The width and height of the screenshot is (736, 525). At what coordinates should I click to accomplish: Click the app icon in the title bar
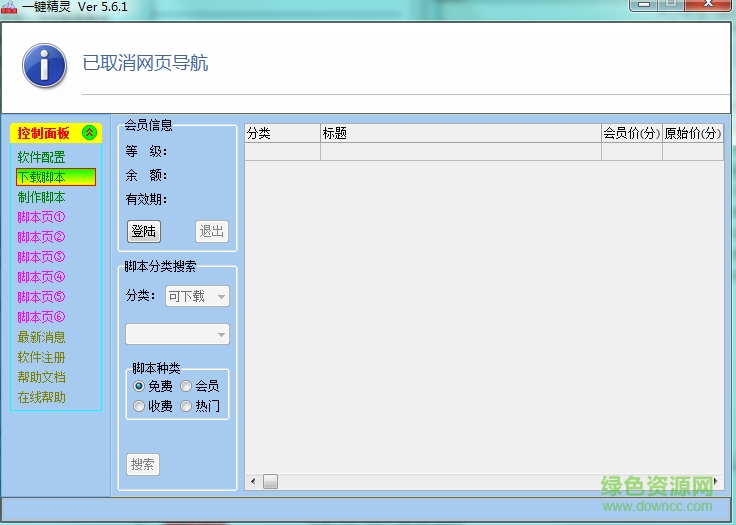[x=8, y=7]
